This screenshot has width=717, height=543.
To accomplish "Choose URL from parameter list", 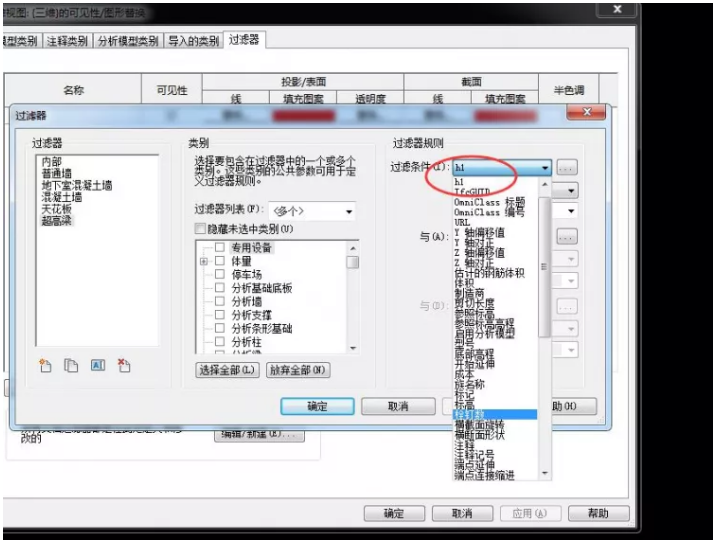I will click(462, 222).
